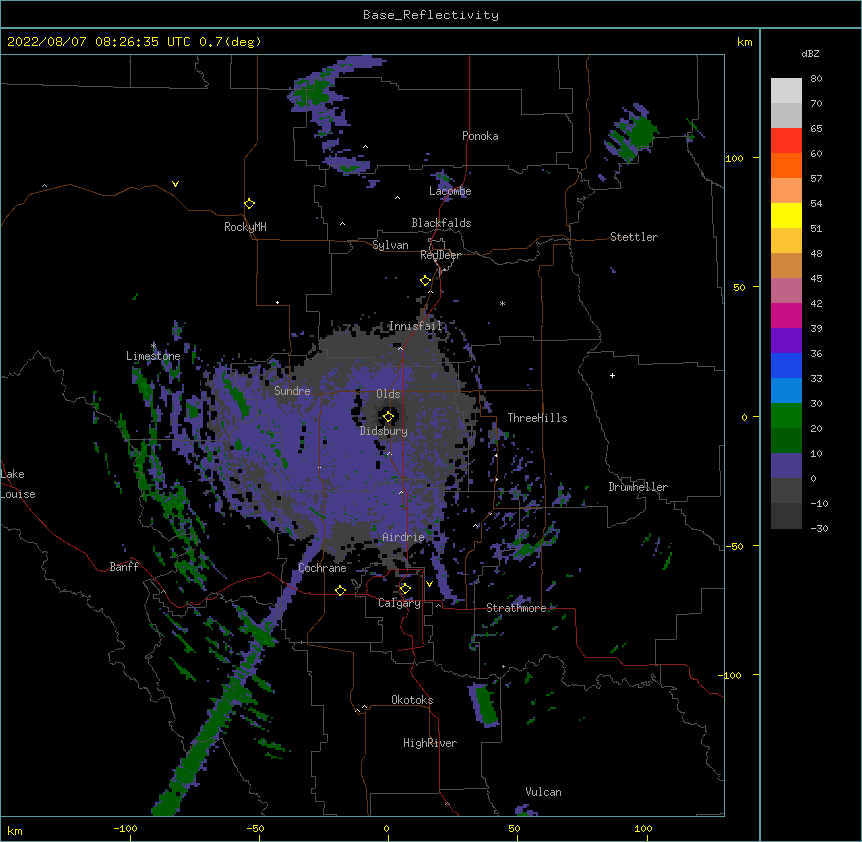Click the Strathmore city label
Screen dimensions: 862x842
tap(516, 608)
